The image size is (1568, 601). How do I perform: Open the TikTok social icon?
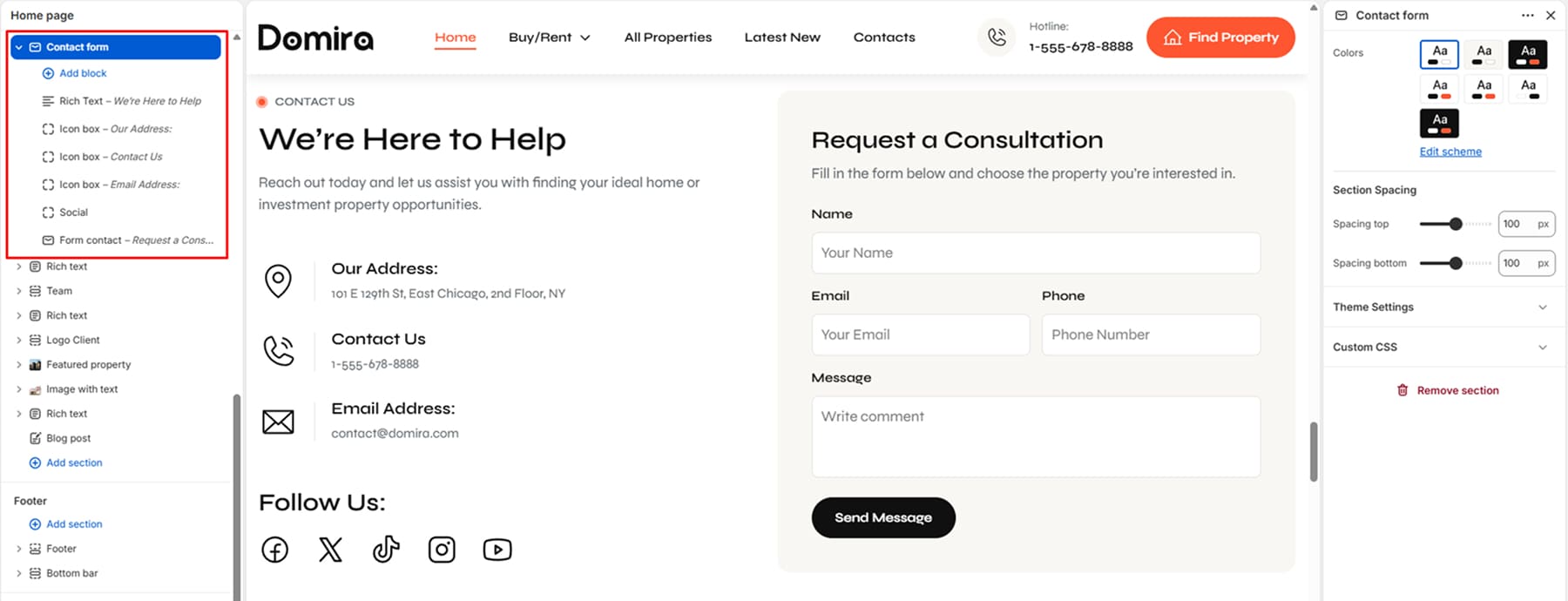pyautogui.click(x=386, y=550)
